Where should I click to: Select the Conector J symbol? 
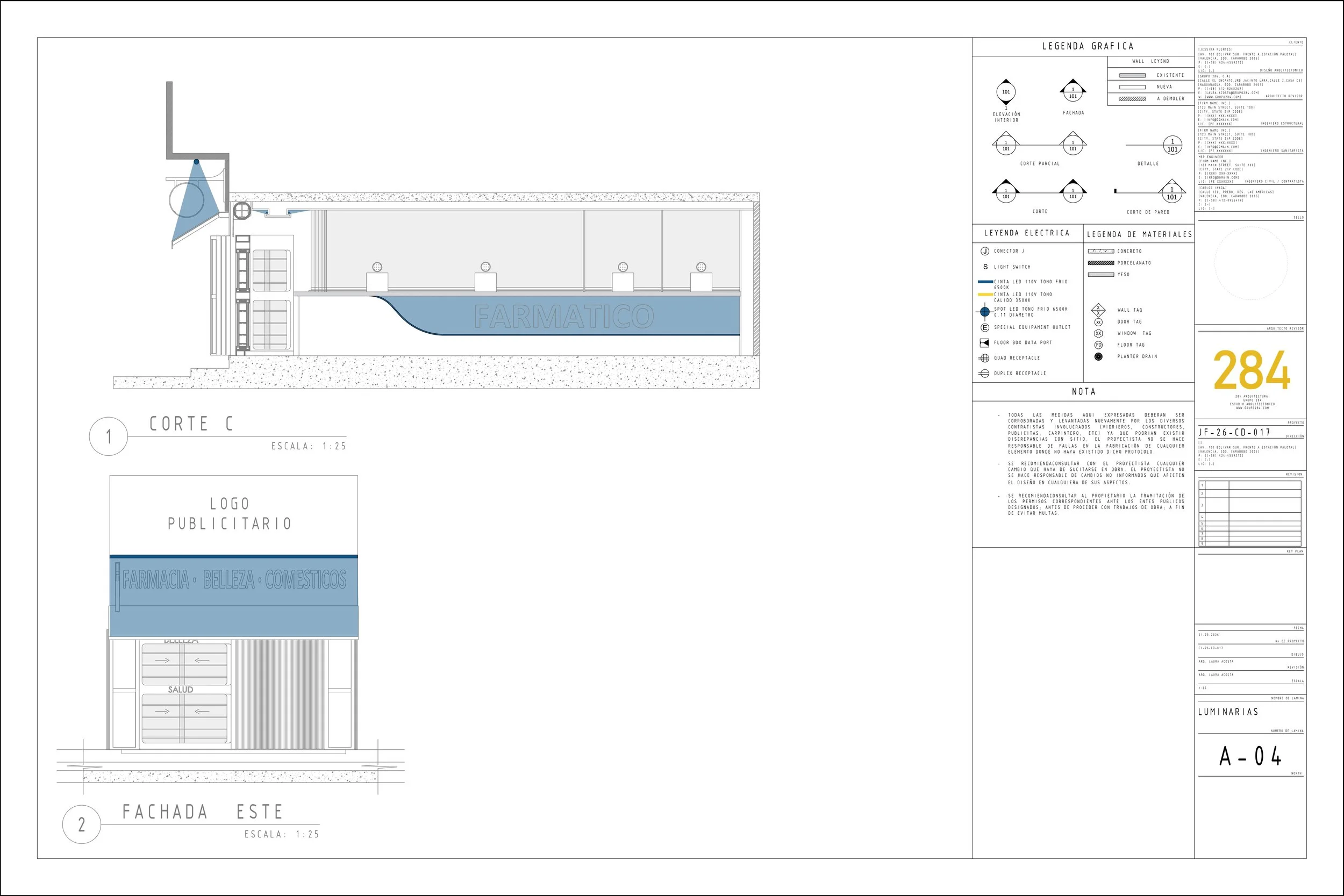click(984, 251)
